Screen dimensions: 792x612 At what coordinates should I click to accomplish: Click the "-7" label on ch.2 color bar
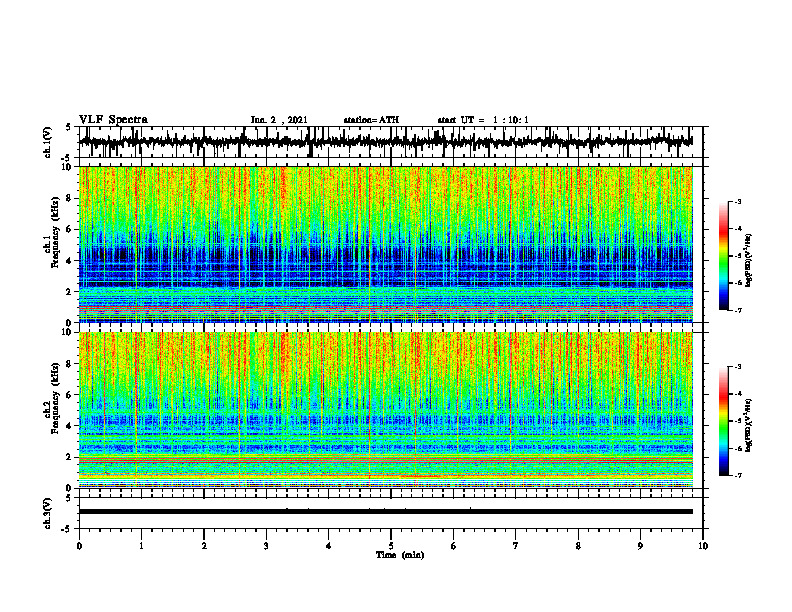coord(737,475)
